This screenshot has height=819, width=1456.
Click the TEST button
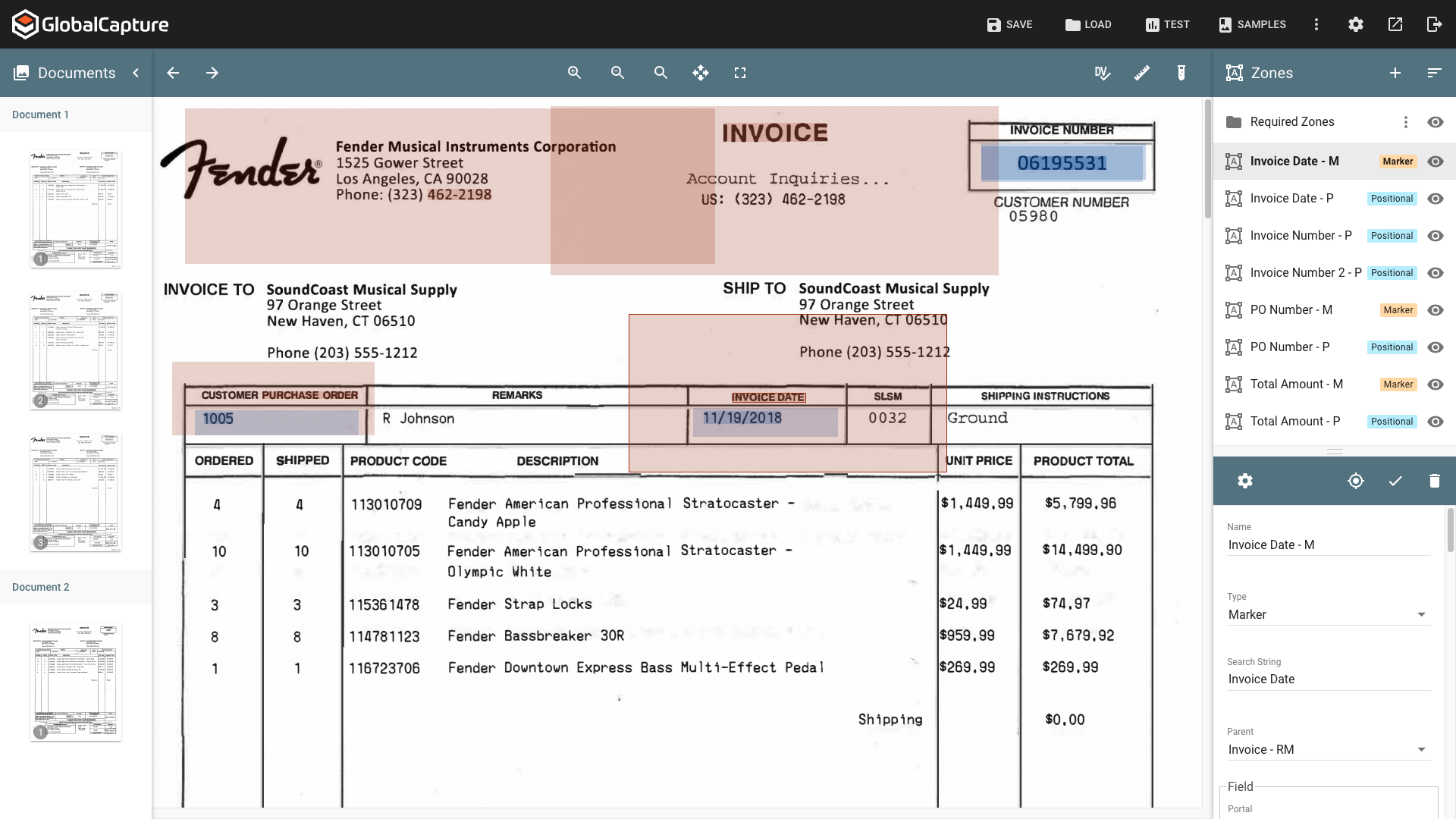pyautogui.click(x=1167, y=24)
